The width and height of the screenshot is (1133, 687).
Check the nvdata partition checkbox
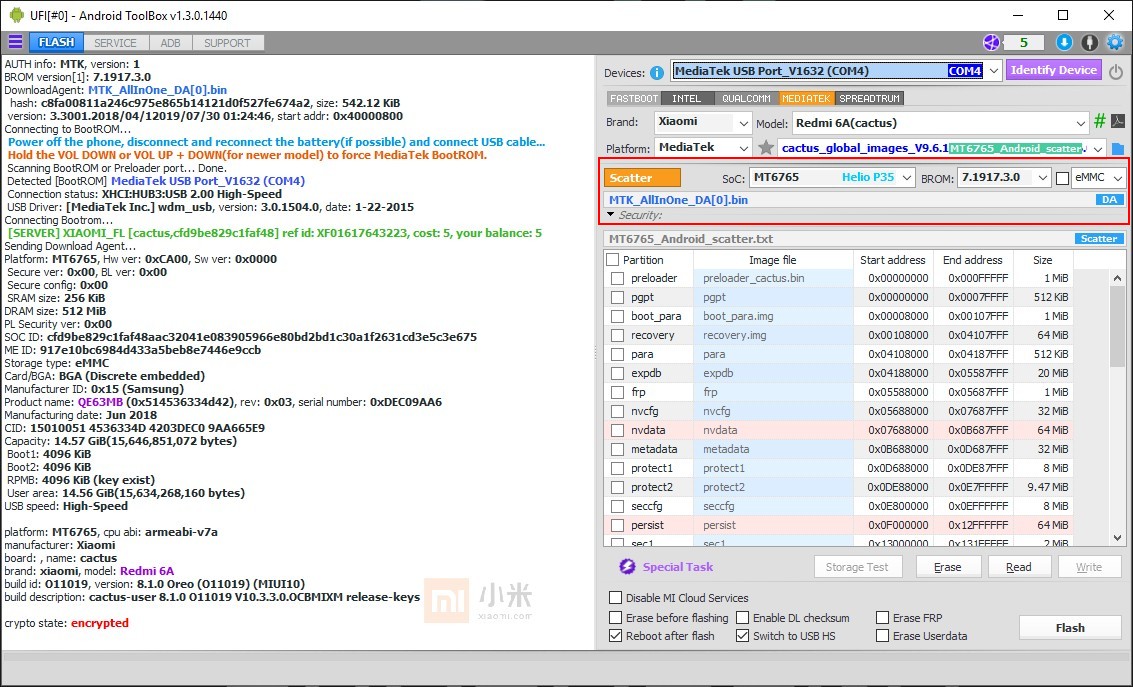617,431
